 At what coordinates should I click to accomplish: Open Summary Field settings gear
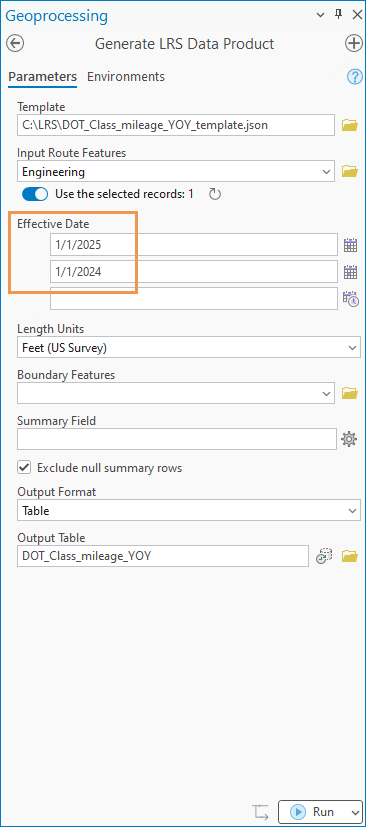tap(349, 439)
